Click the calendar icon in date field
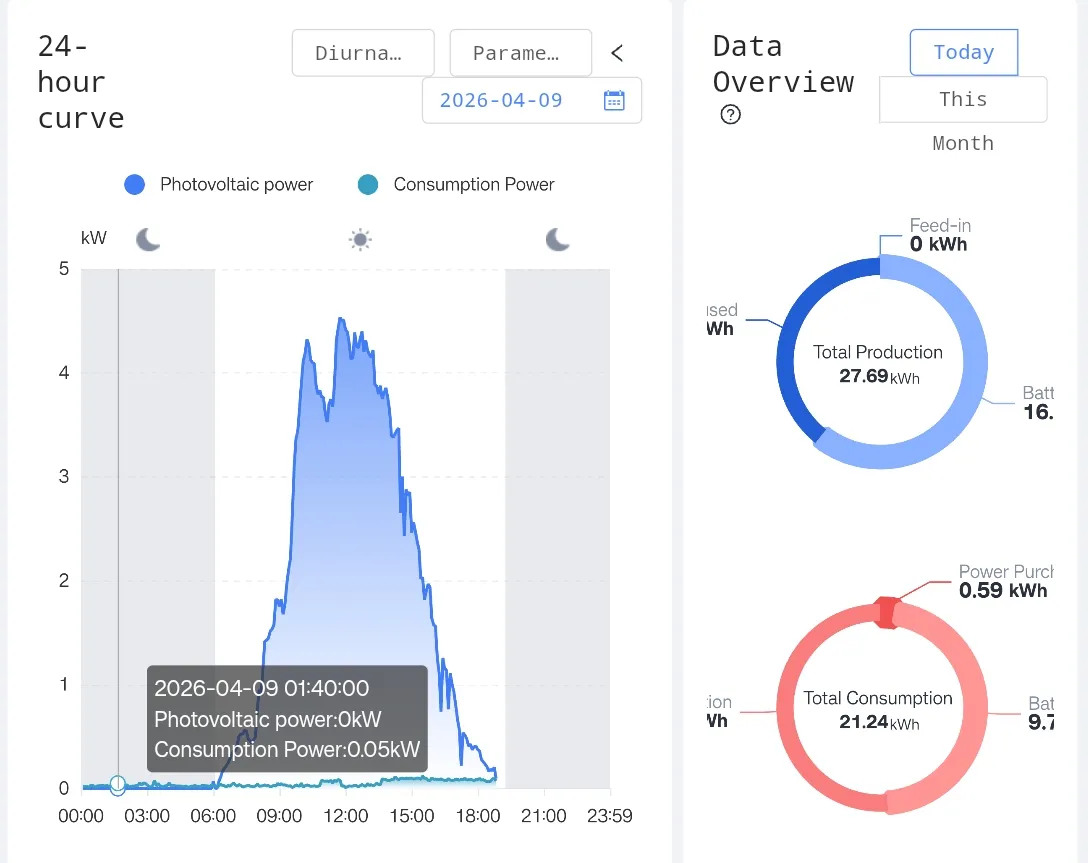The height and width of the screenshot is (863, 1088). (614, 100)
